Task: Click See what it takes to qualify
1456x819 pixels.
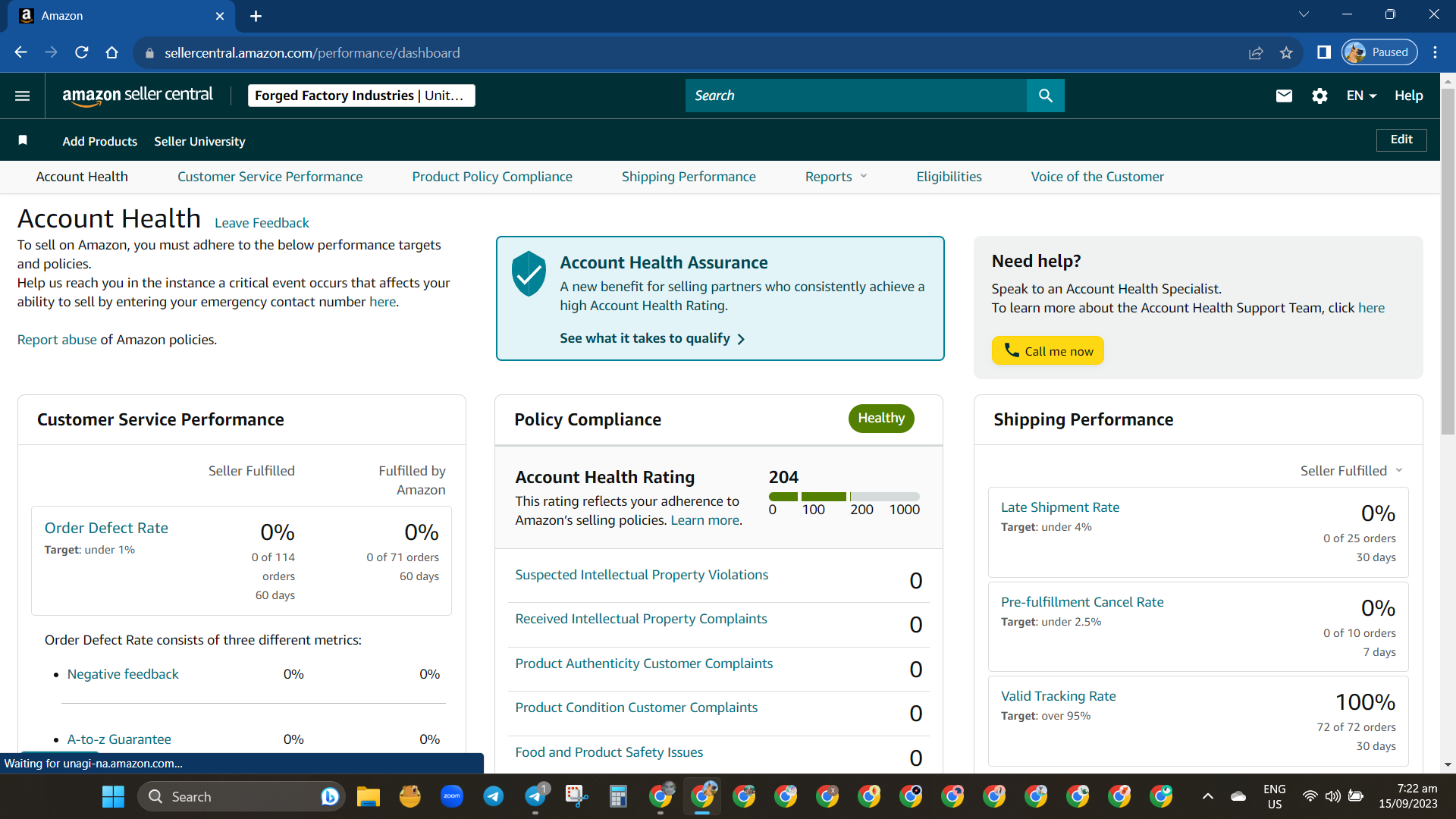Action: 652,338
